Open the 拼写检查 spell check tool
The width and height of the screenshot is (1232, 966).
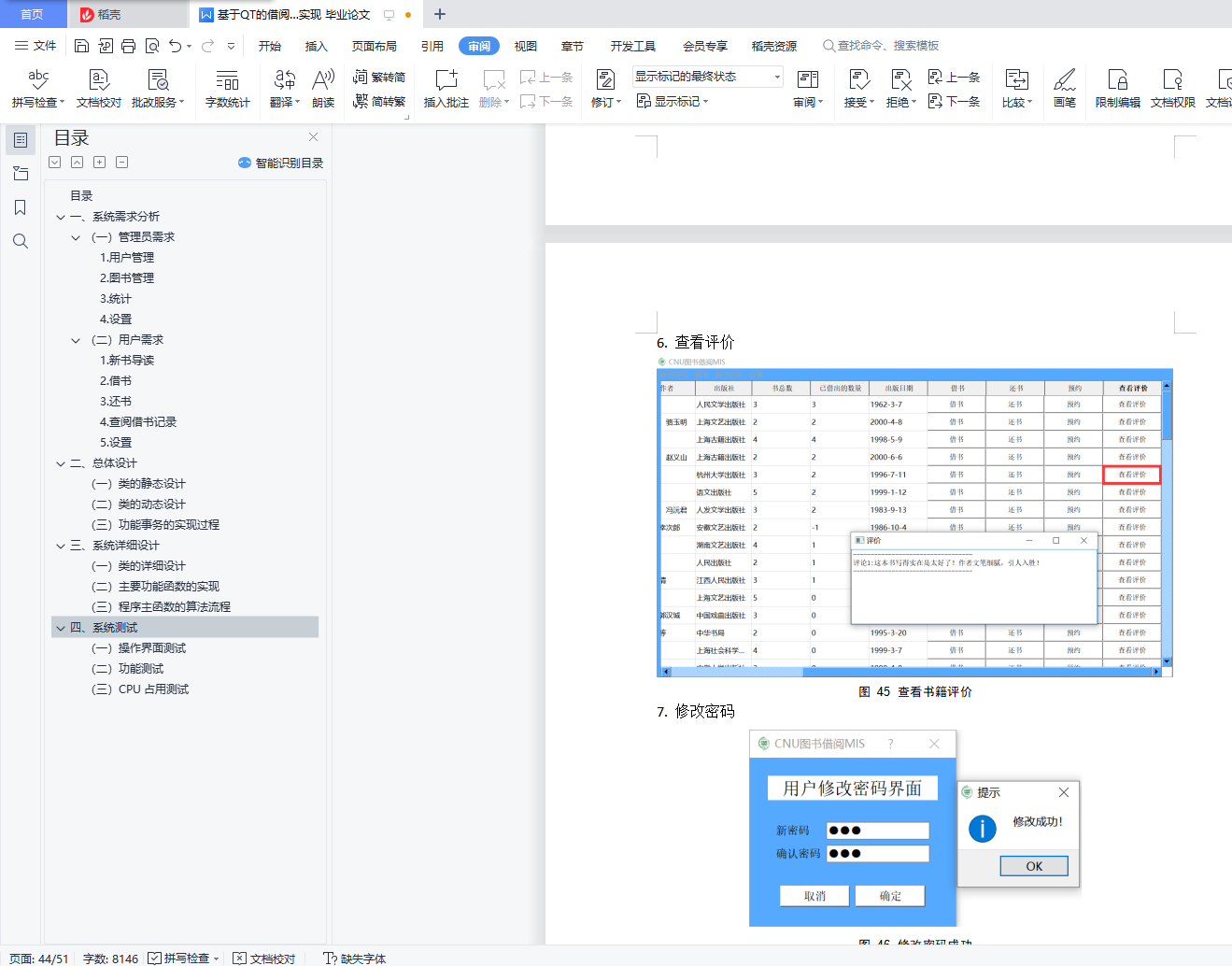point(38,89)
